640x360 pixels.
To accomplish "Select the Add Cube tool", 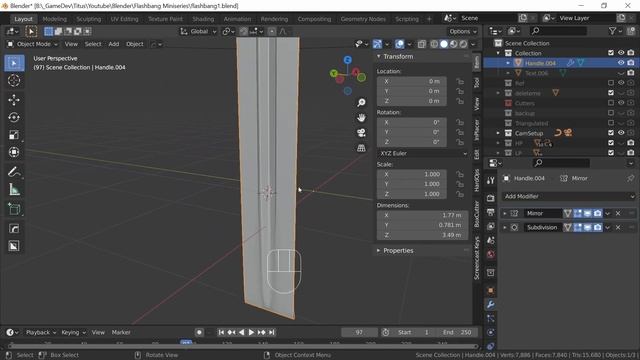I will (14, 209).
